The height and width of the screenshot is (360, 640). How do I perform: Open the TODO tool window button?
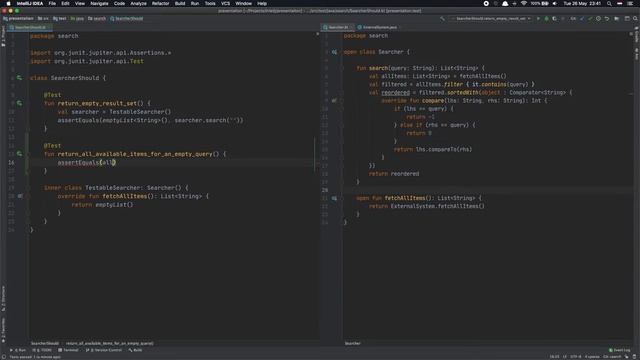tap(42, 350)
